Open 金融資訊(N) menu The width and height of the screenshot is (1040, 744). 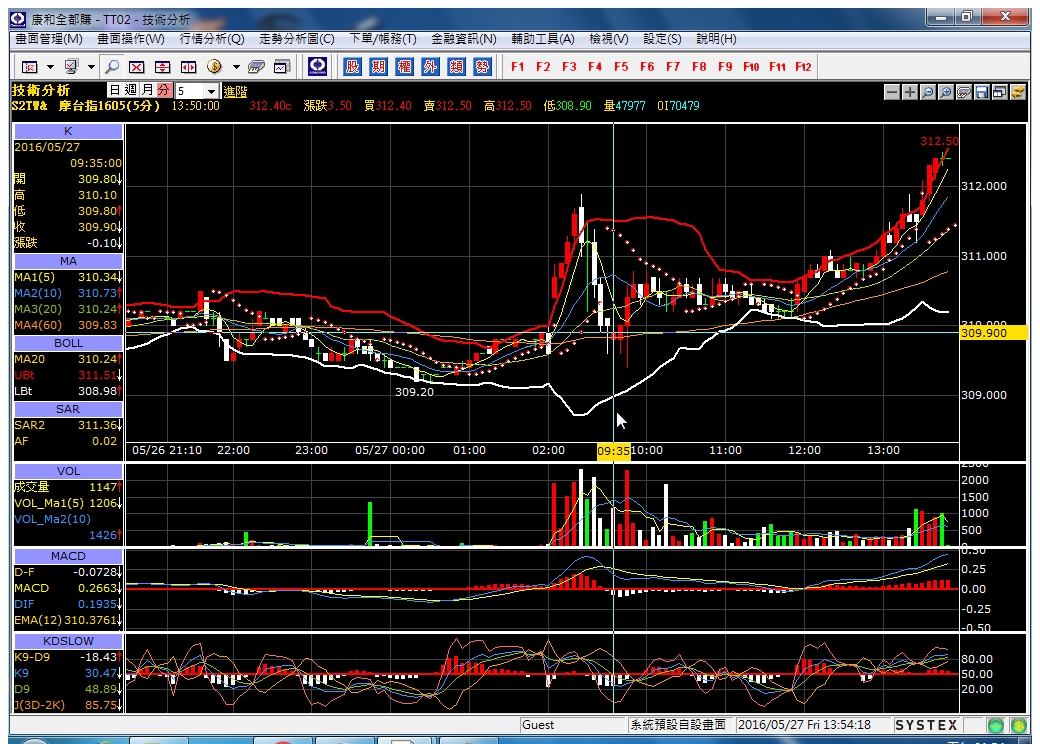click(464, 39)
